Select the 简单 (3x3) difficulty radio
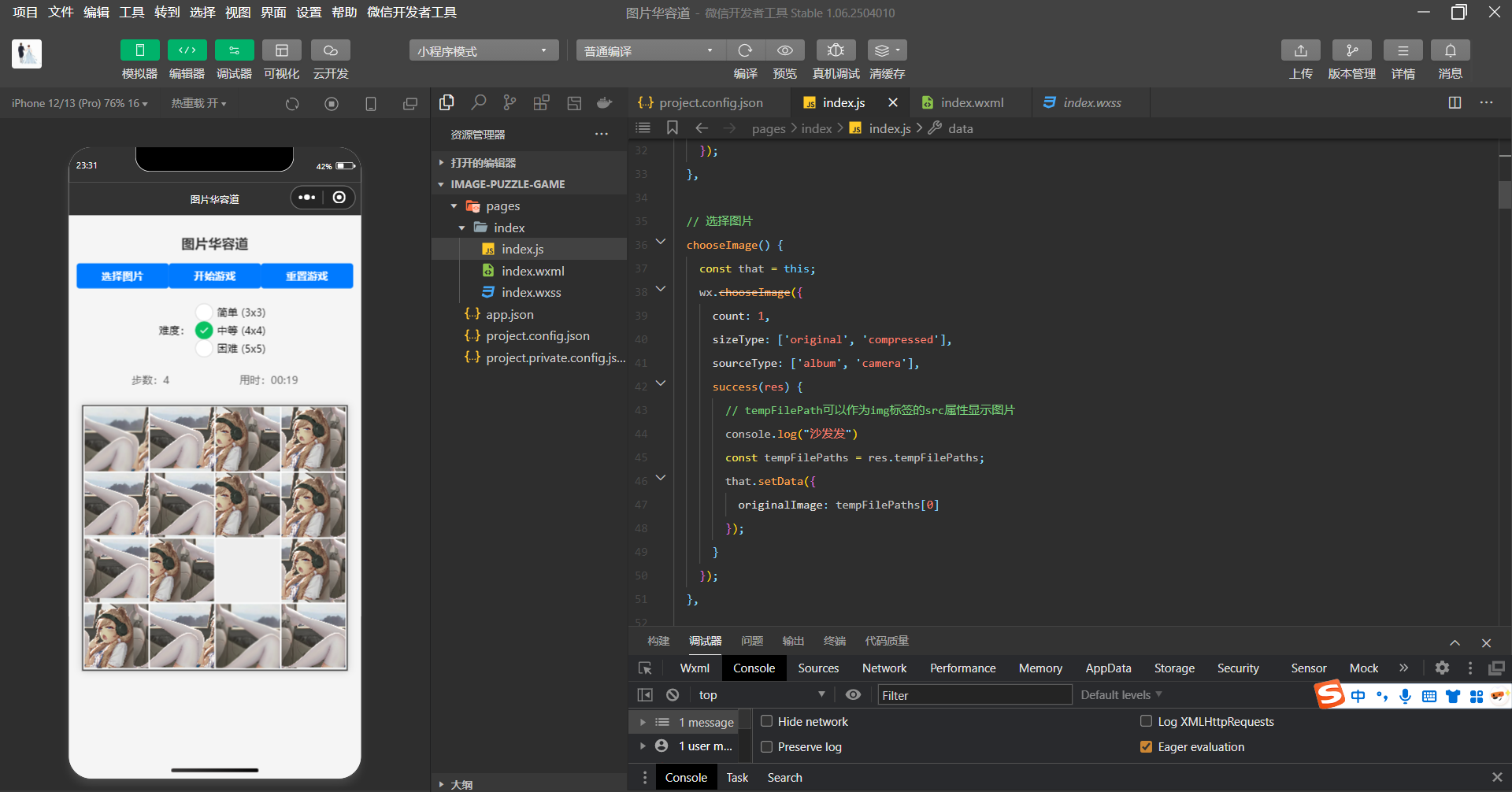 click(x=204, y=313)
